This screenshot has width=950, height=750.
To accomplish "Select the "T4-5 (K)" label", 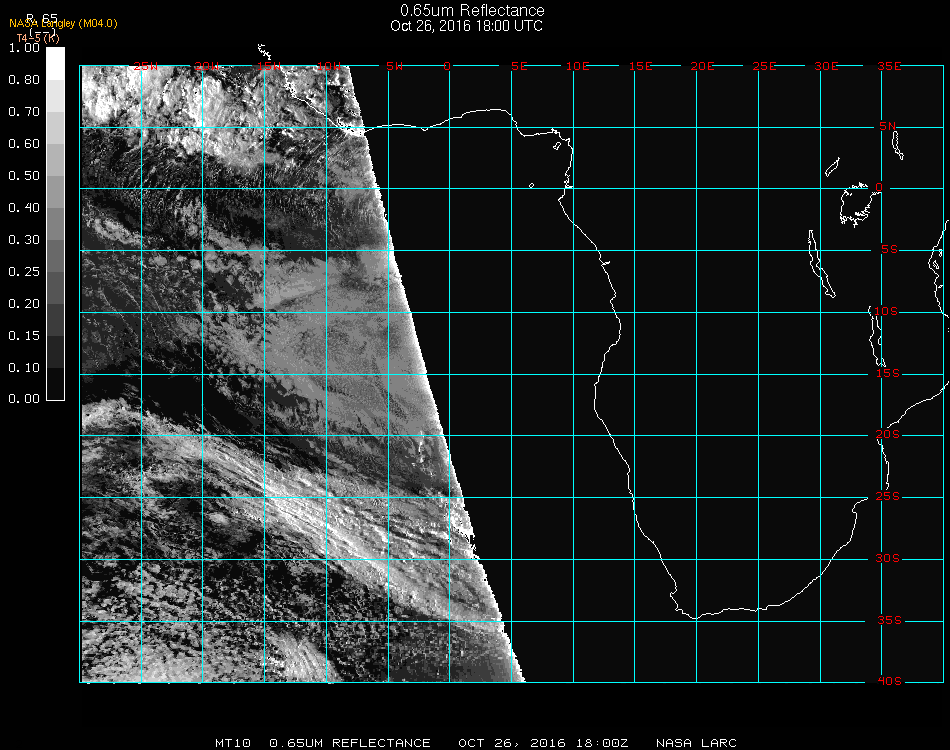I will (x=38, y=38).
